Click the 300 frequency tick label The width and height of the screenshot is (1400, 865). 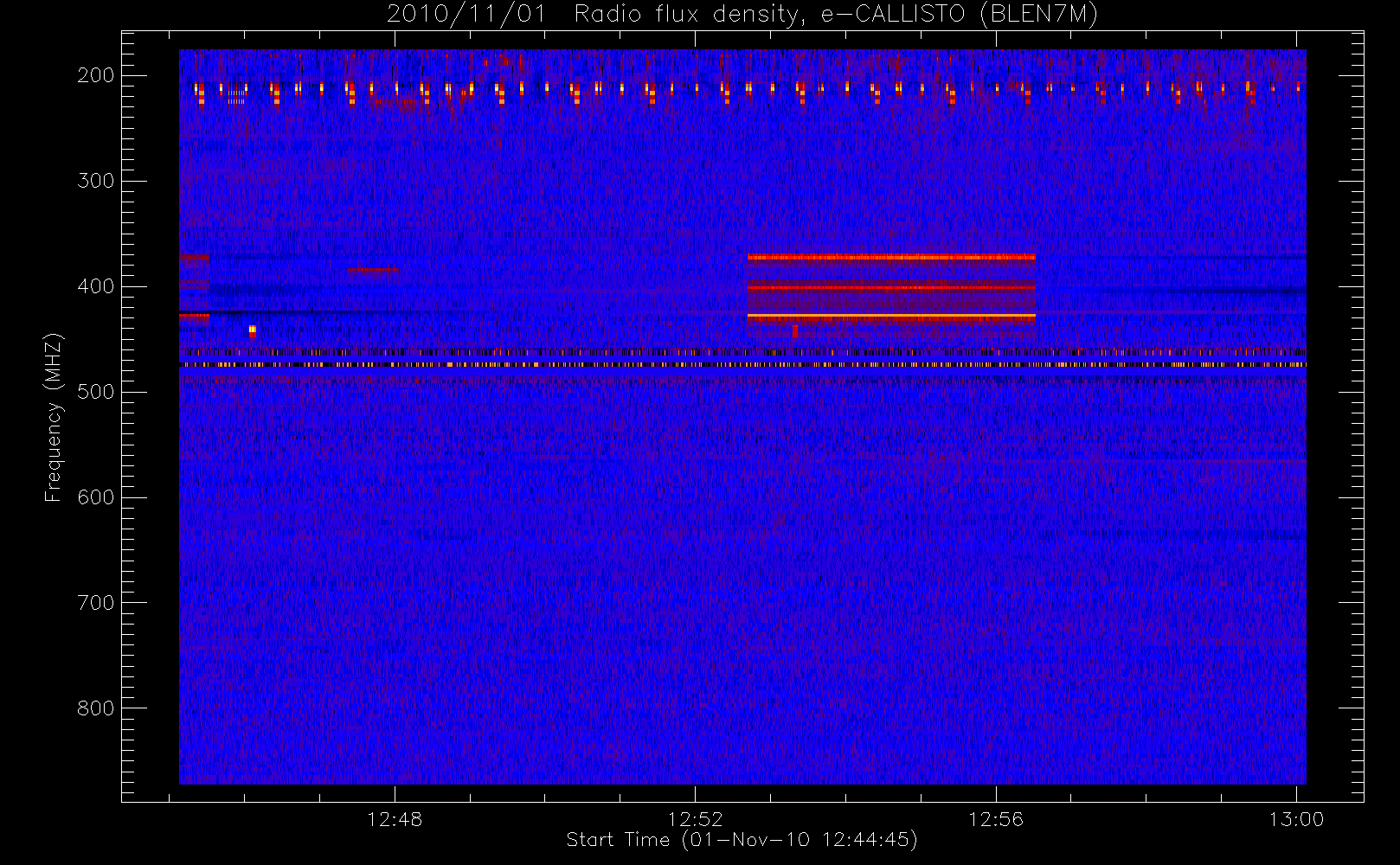tap(96, 181)
